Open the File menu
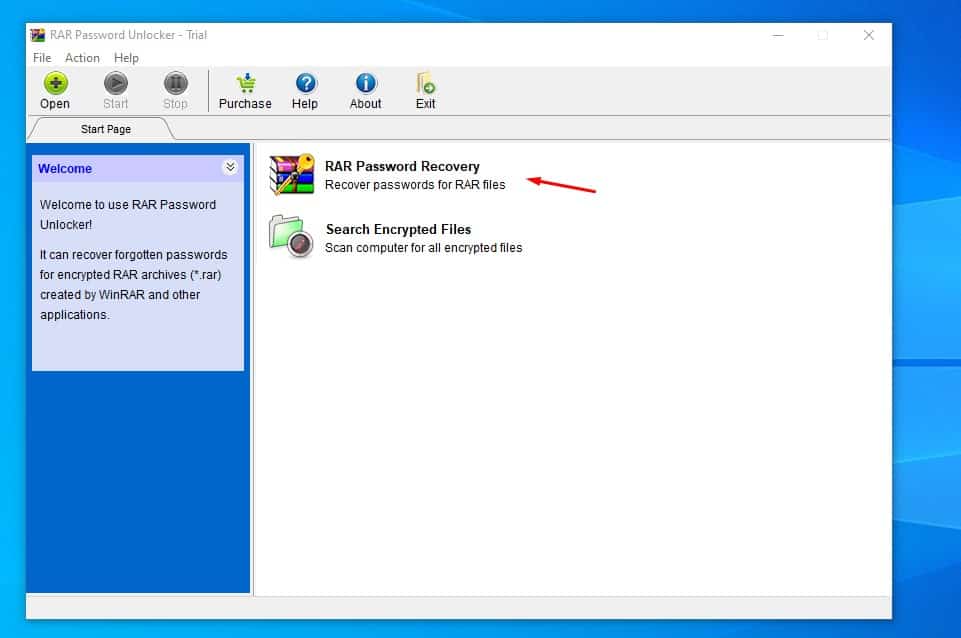The height and width of the screenshot is (638, 961). coord(42,58)
